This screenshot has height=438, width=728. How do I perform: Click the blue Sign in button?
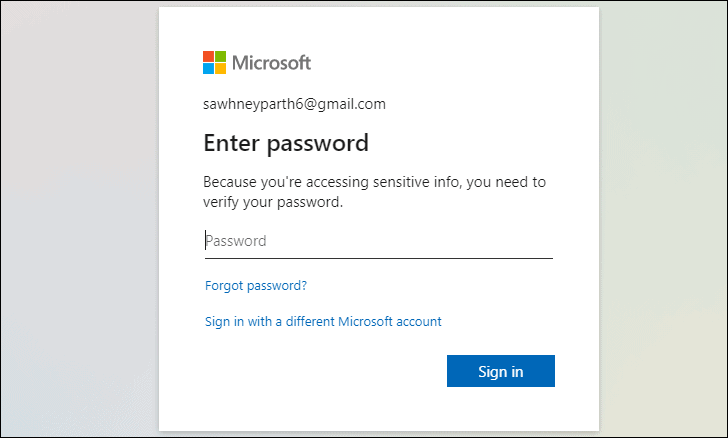tap(500, 371)
